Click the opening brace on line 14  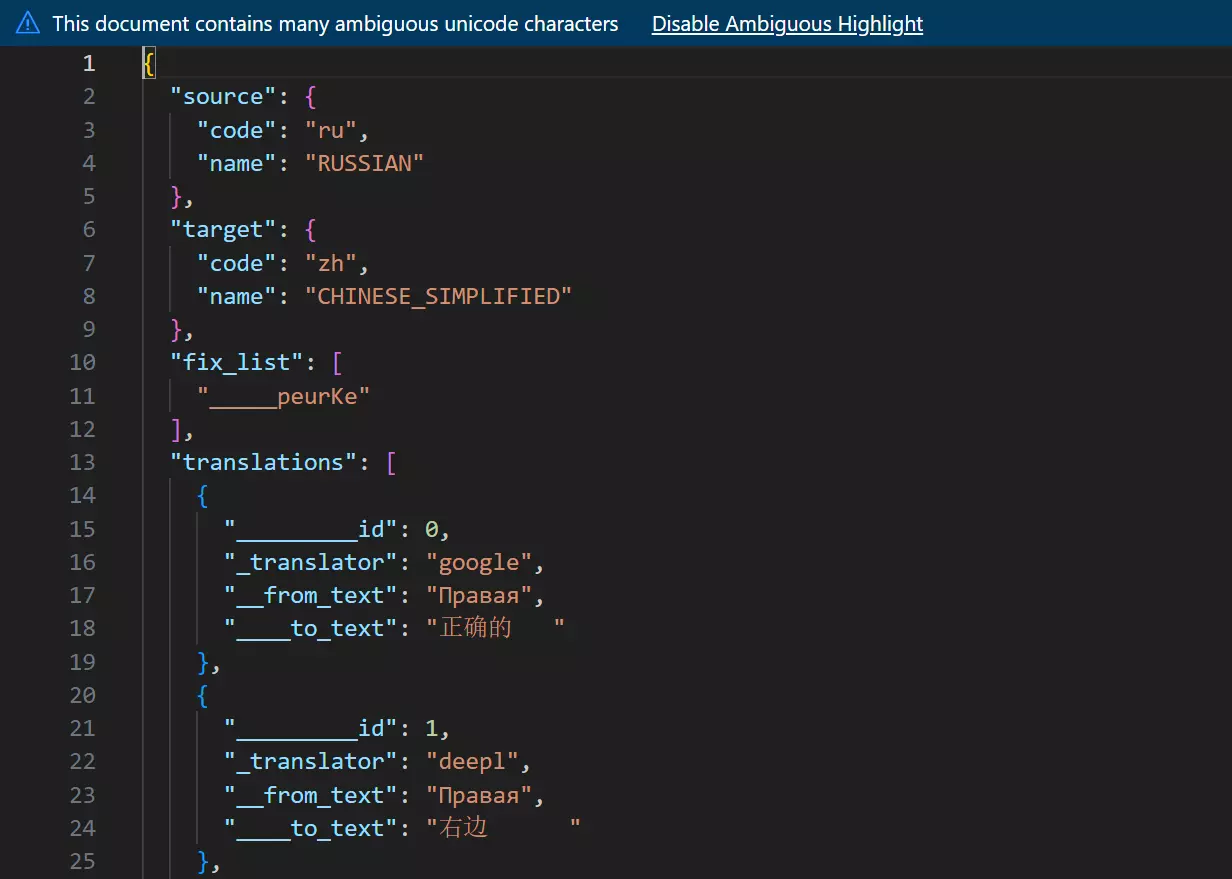[203, 495]
